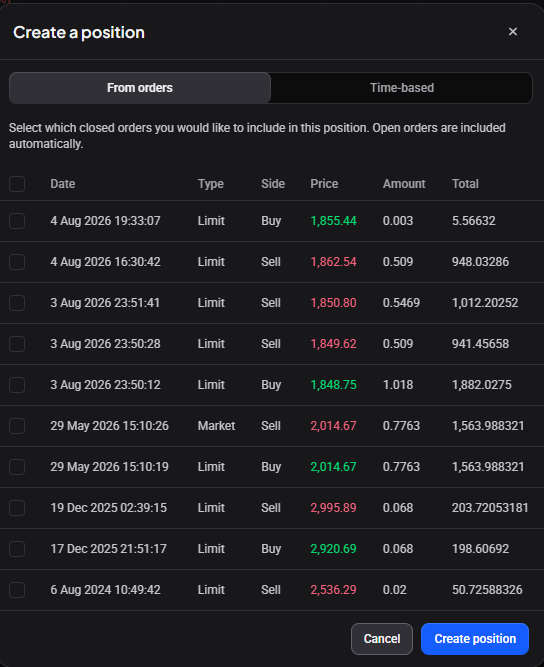This screenshot has width=544, height=667.
Task: Click the Date column header
Action: tap(63, 184)
